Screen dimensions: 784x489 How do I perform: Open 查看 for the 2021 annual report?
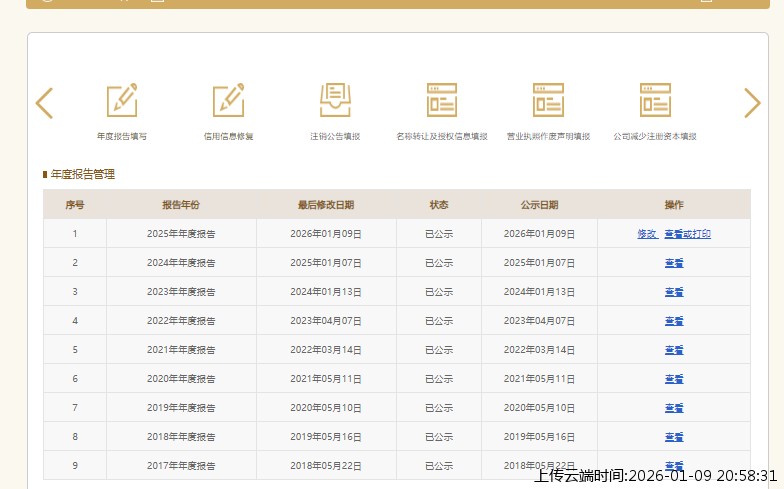click(x=674, y=350)
